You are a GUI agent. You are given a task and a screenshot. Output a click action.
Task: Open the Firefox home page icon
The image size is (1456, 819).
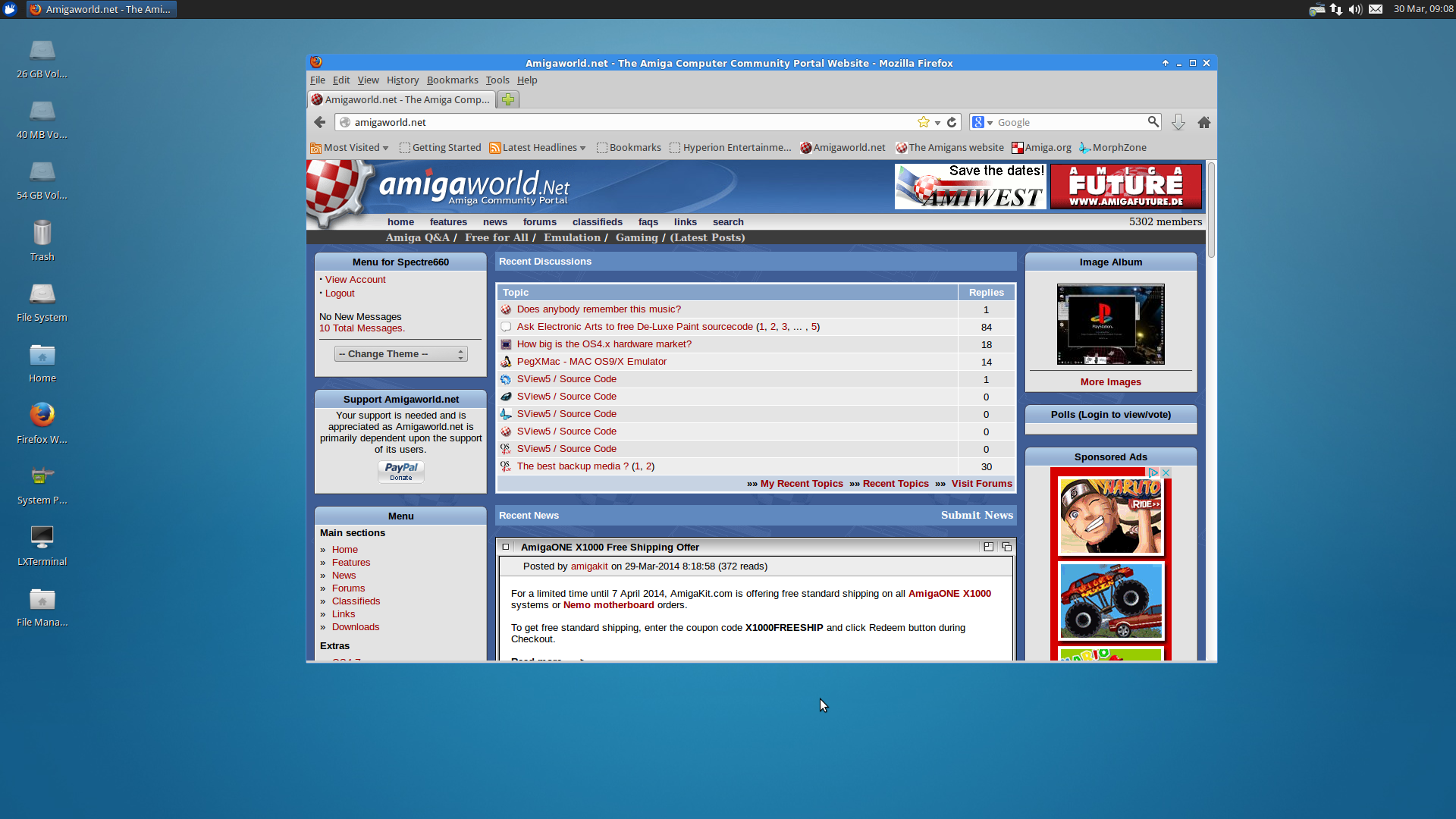coord(1203,122)
